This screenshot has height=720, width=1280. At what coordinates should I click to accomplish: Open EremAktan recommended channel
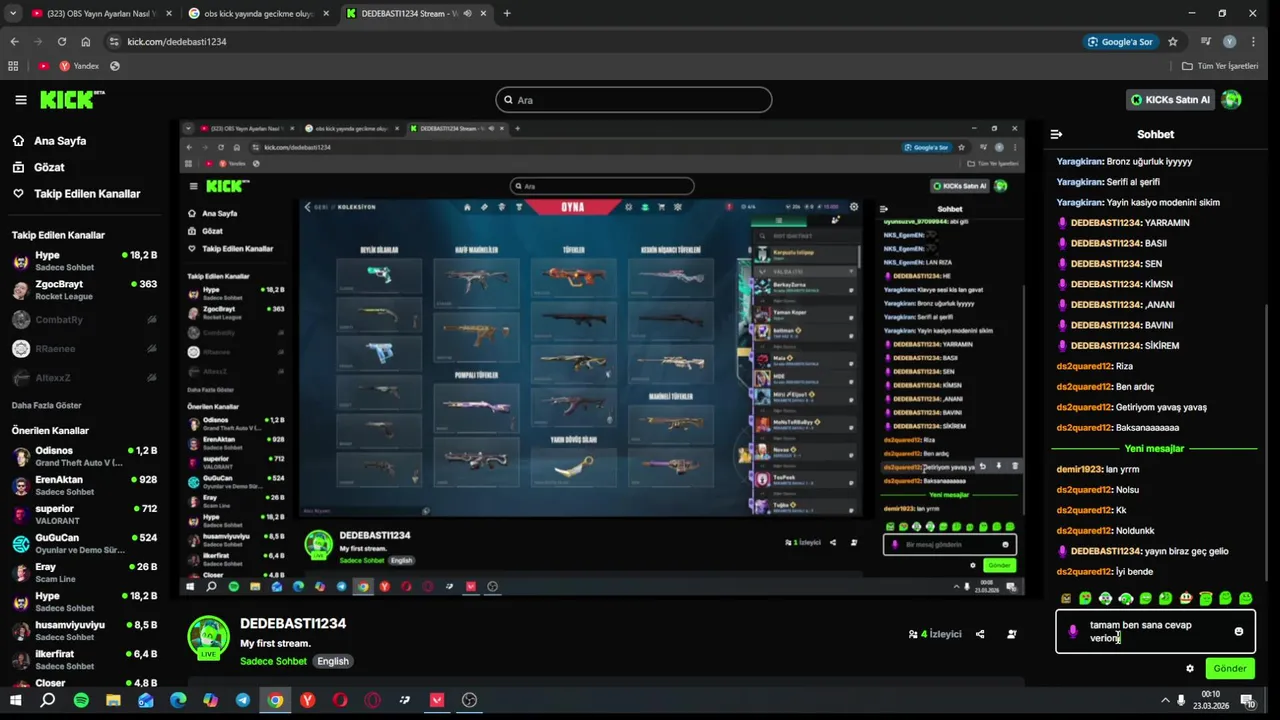click(x=85, y=486)
